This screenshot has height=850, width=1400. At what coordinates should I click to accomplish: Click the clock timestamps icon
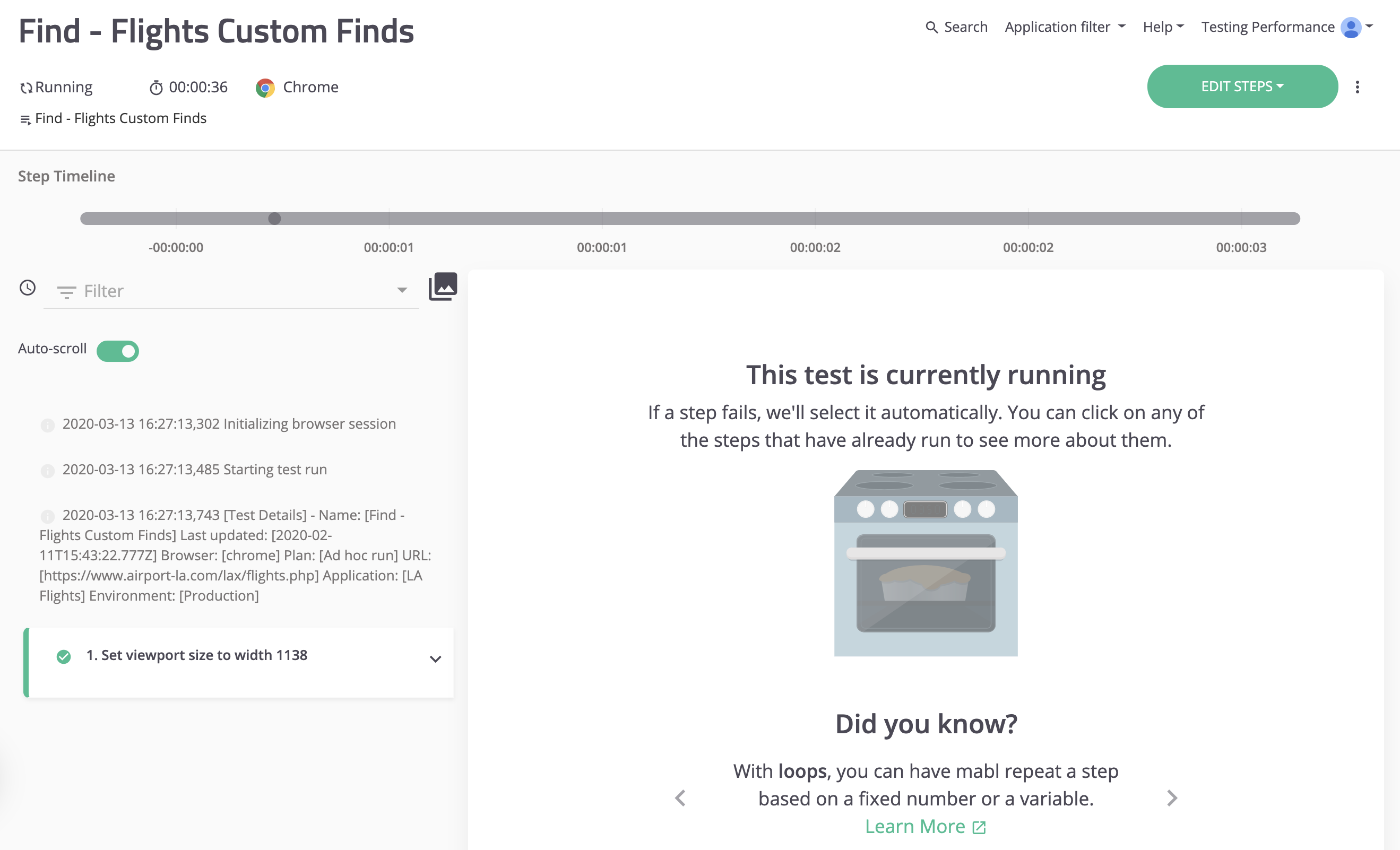pos(27,288)
